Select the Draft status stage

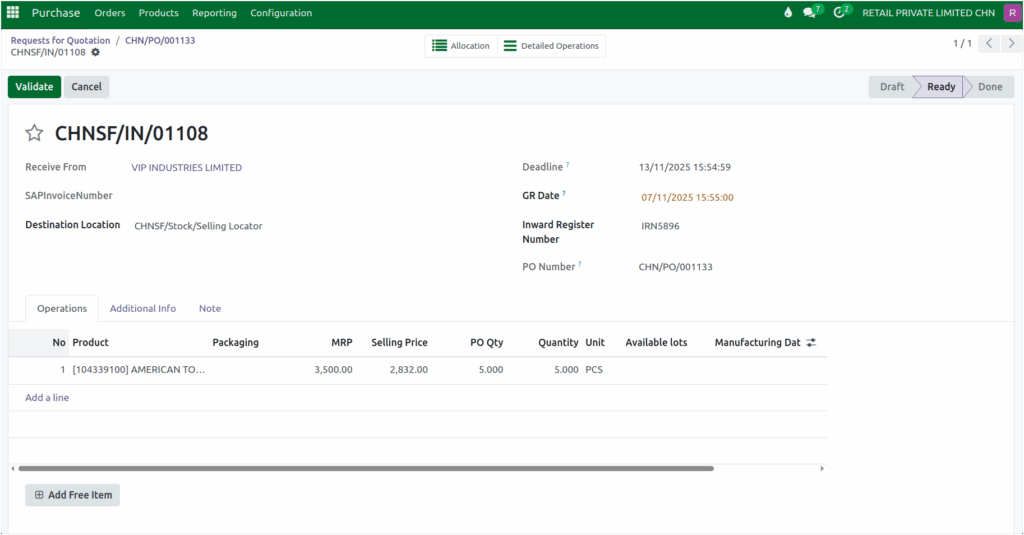coord(891,87)
